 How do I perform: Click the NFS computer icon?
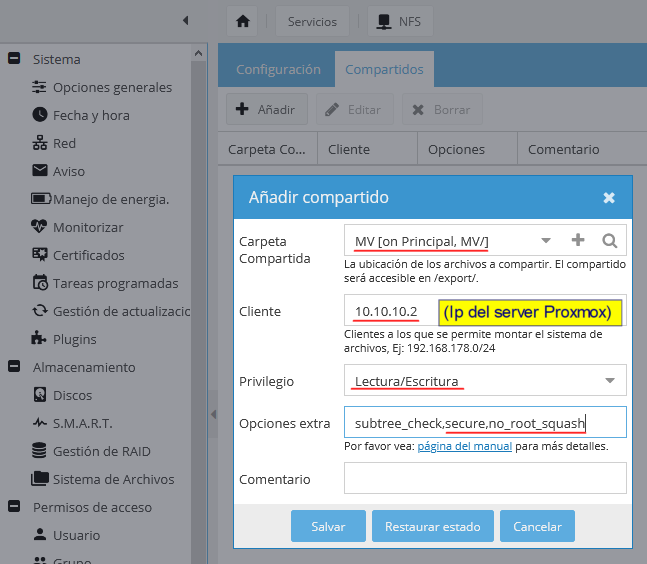[x=384, y=21]
